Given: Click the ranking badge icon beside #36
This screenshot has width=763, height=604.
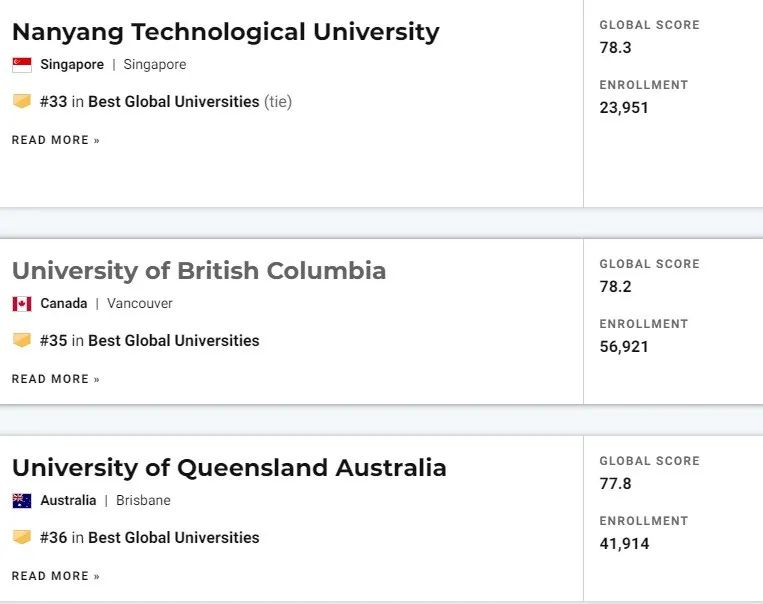Looking at the screenshot, I should (22, 537).
